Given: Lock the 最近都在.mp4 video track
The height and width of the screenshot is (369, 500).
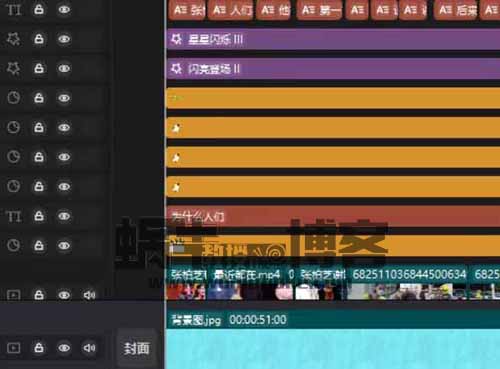Looking at the screenshot, I should click(39, 295).
